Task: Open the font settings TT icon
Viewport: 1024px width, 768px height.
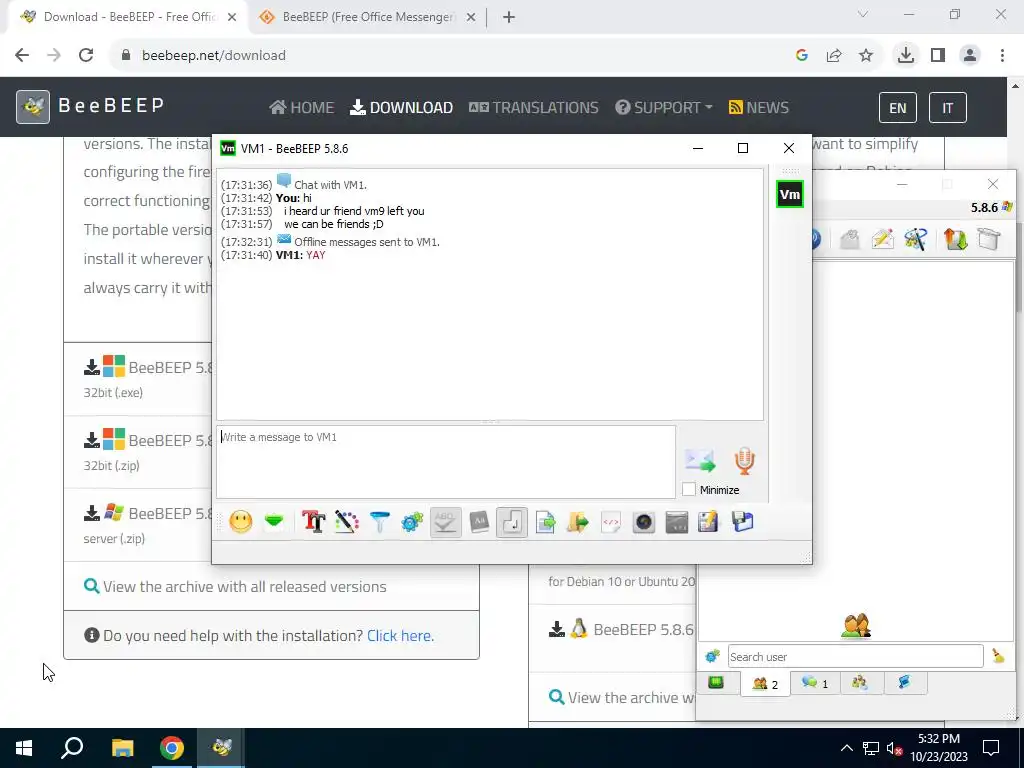Action: [313, 522]
